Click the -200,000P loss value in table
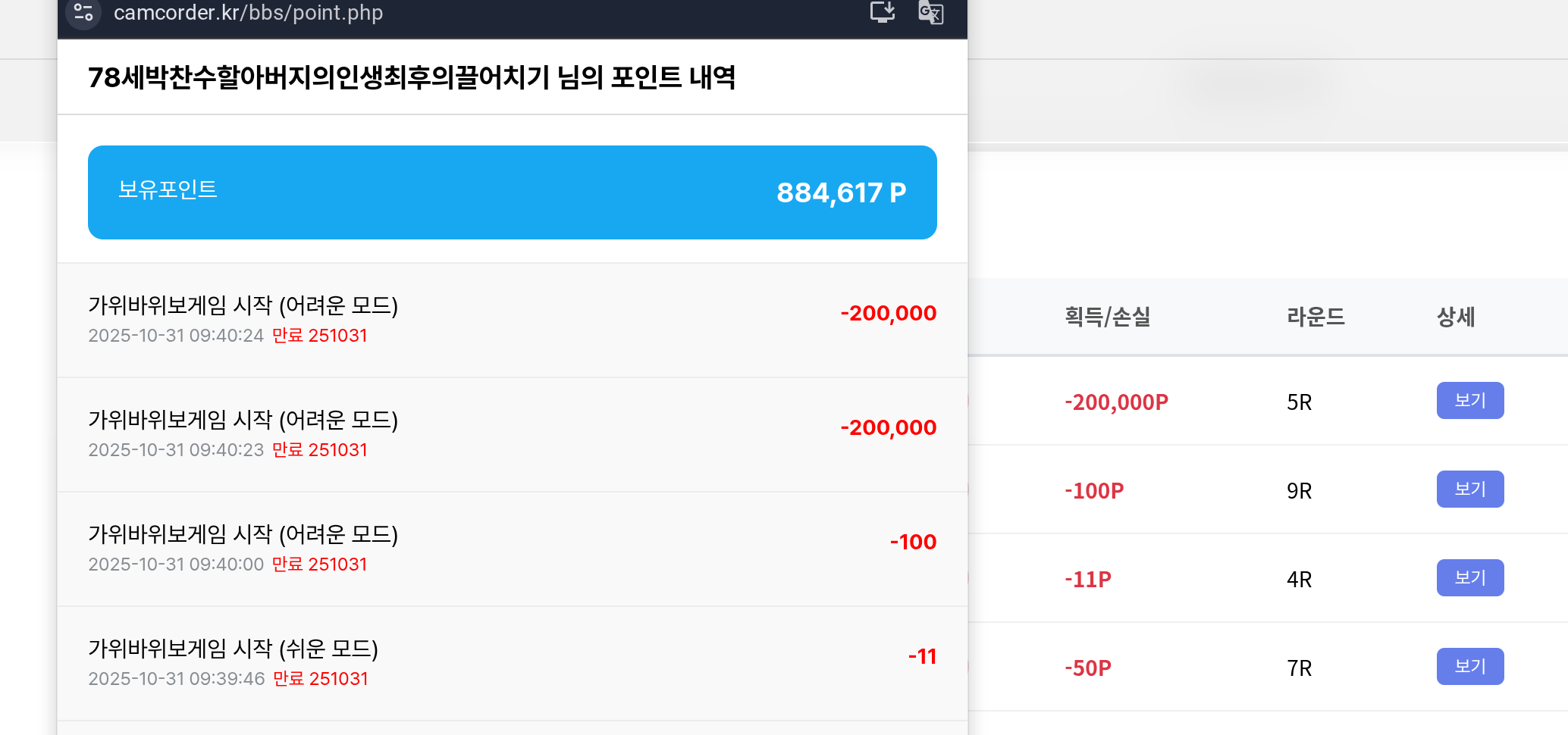 [x=1116, y=402]
